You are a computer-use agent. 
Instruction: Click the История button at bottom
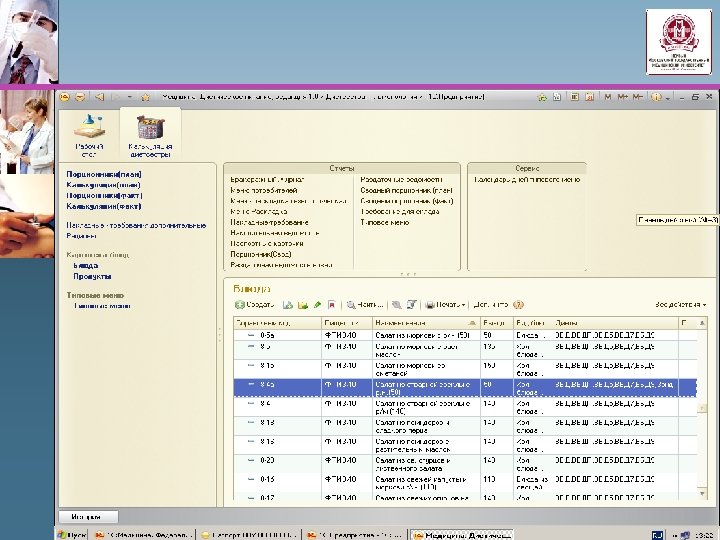[x=88, y=517]
